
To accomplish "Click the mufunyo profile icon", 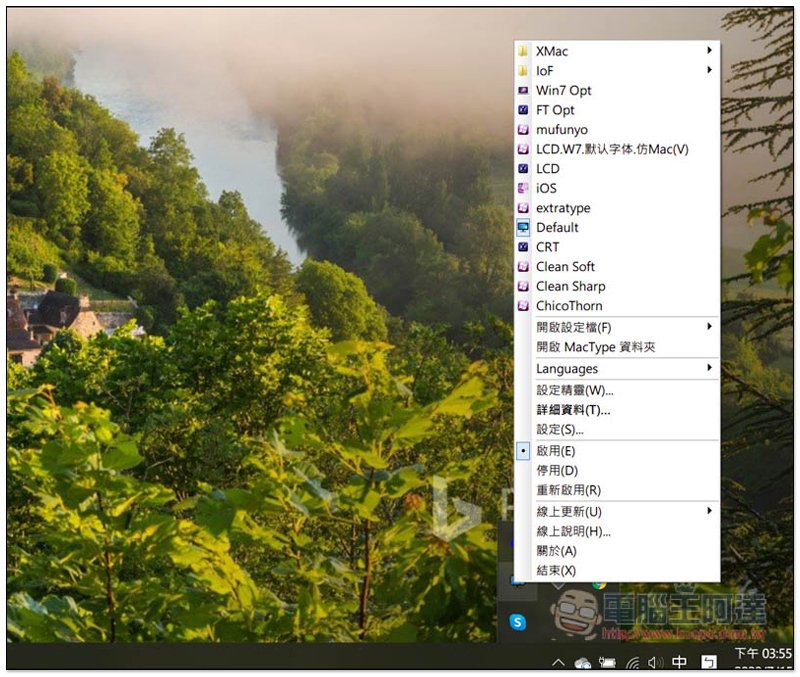I will 523,130.
